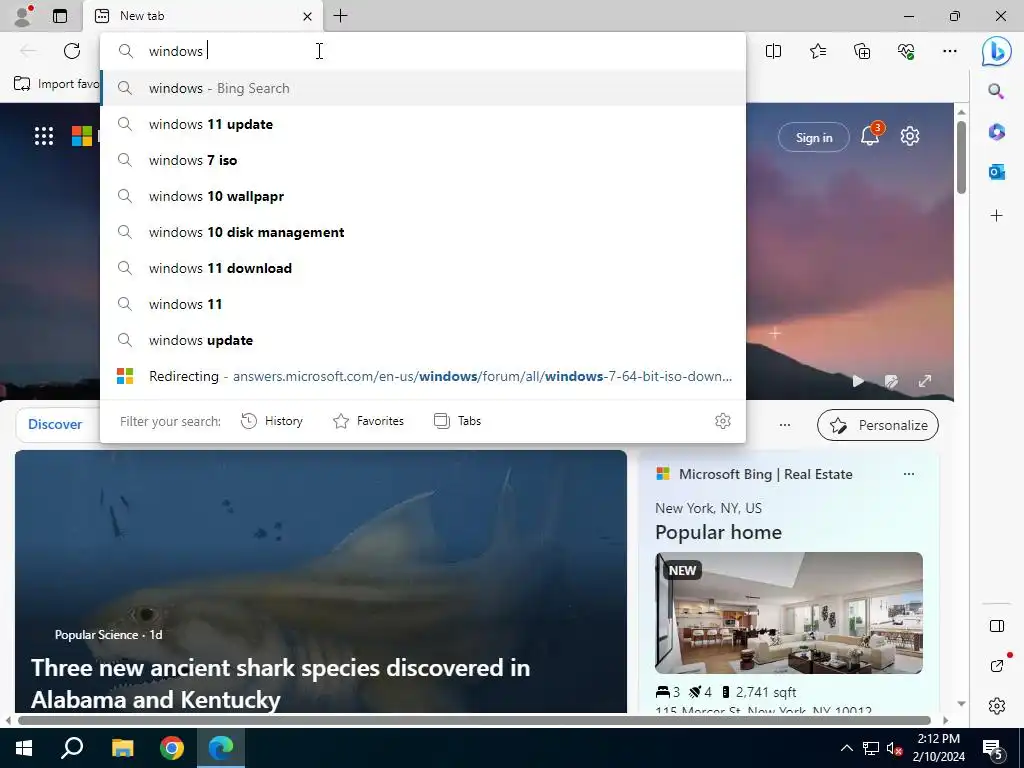
Task: Click the horizontal page scrollbar
Action: pos(475,720)
